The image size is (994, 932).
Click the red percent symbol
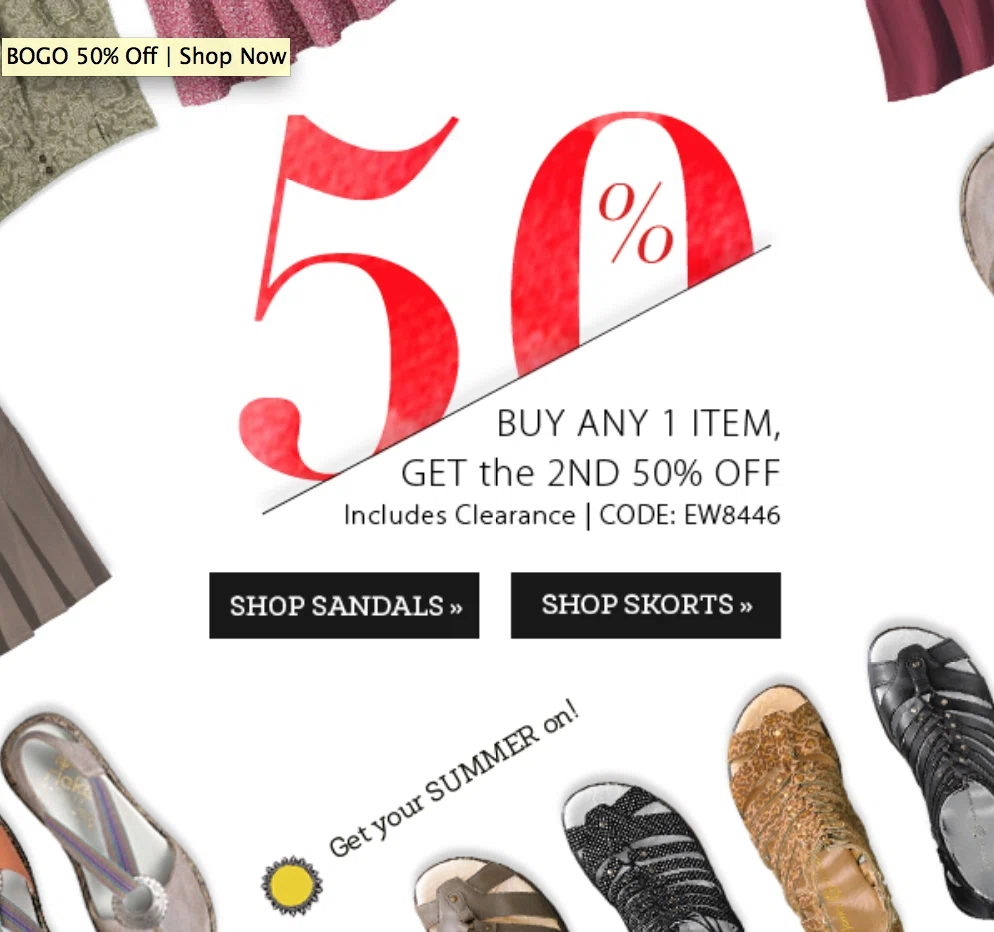[635, 223]
